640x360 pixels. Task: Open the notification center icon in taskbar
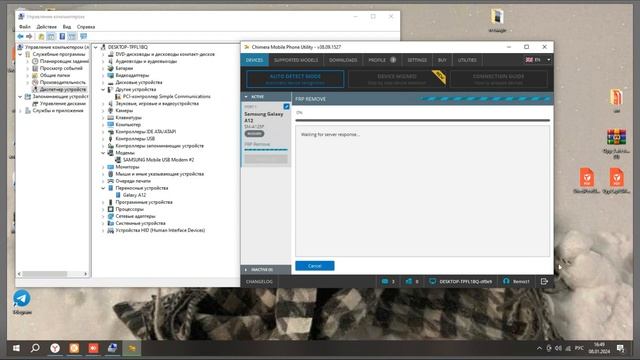tap(620, 348)
